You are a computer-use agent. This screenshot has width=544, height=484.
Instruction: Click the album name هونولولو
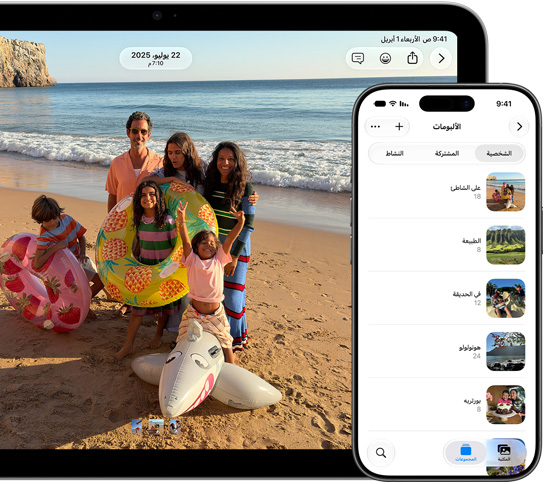[470, 347]
